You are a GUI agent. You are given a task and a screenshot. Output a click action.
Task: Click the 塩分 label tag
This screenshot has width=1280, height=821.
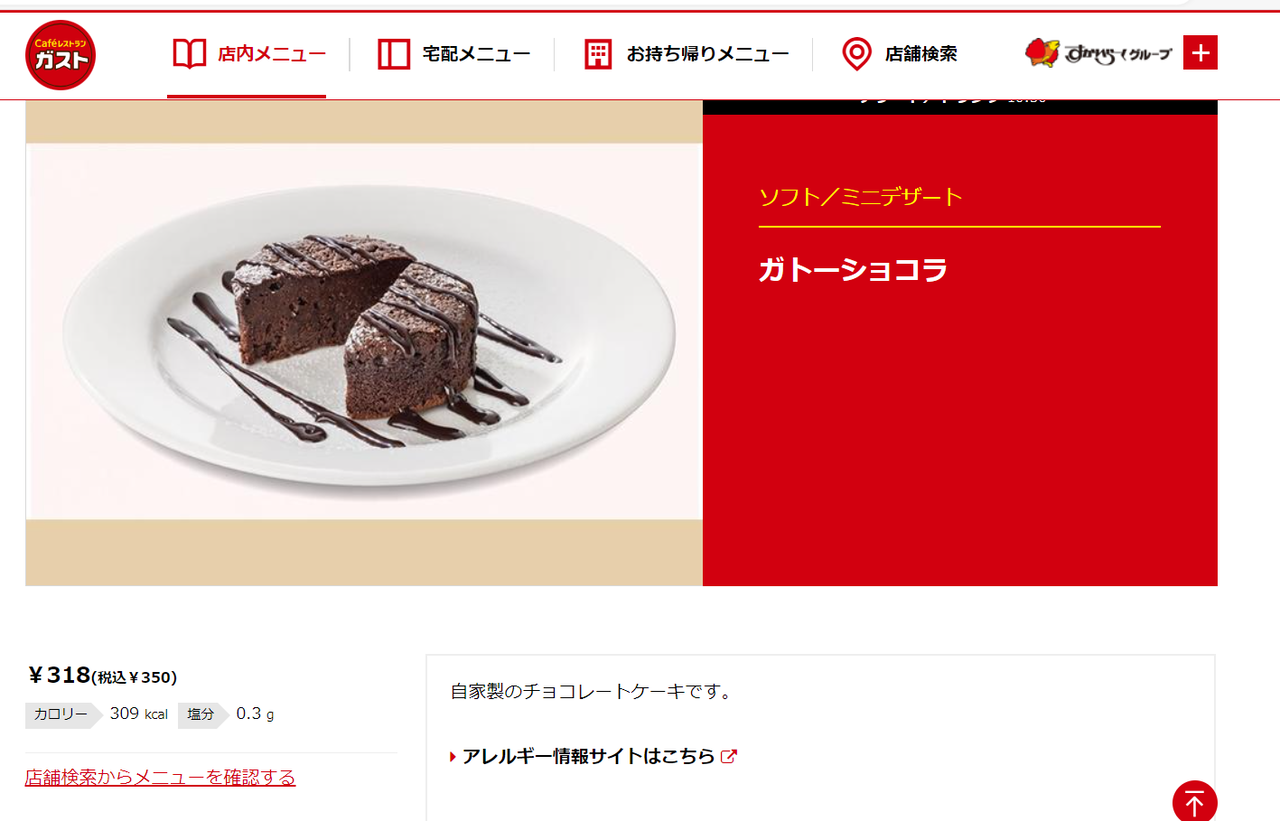[x=202, y=714]
